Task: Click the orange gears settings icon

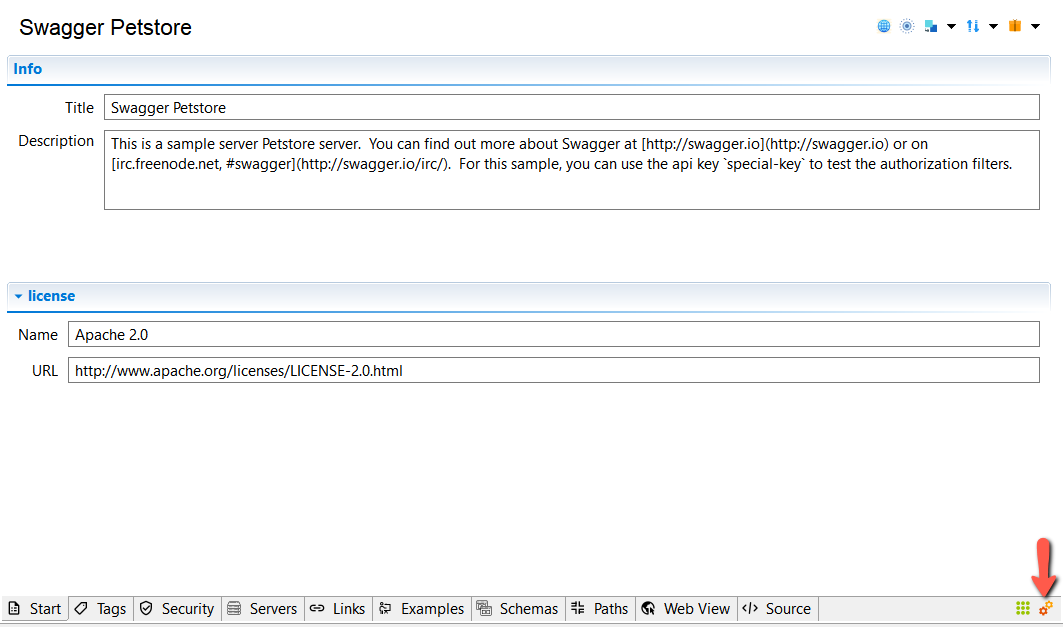Action: (1045, 609)
